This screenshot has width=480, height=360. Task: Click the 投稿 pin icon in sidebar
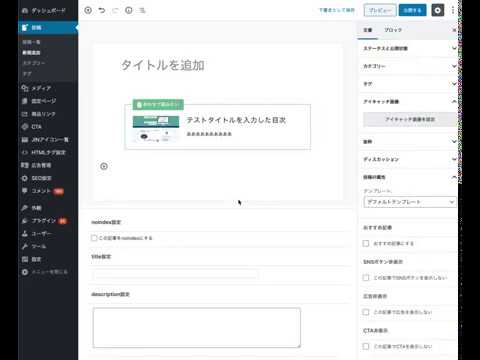tap(25, 28)
